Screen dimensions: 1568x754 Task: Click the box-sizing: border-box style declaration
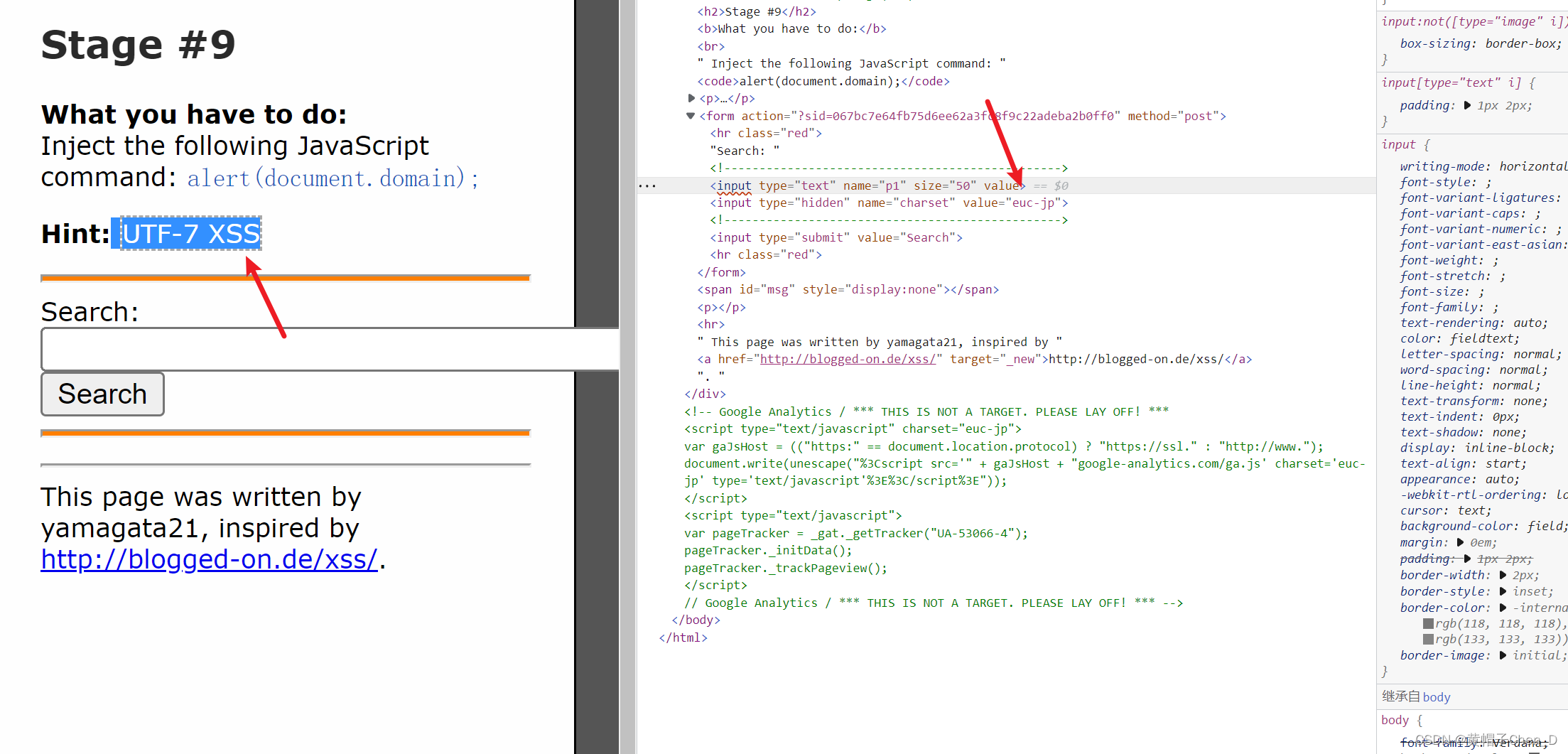[x=1481, y=44]
